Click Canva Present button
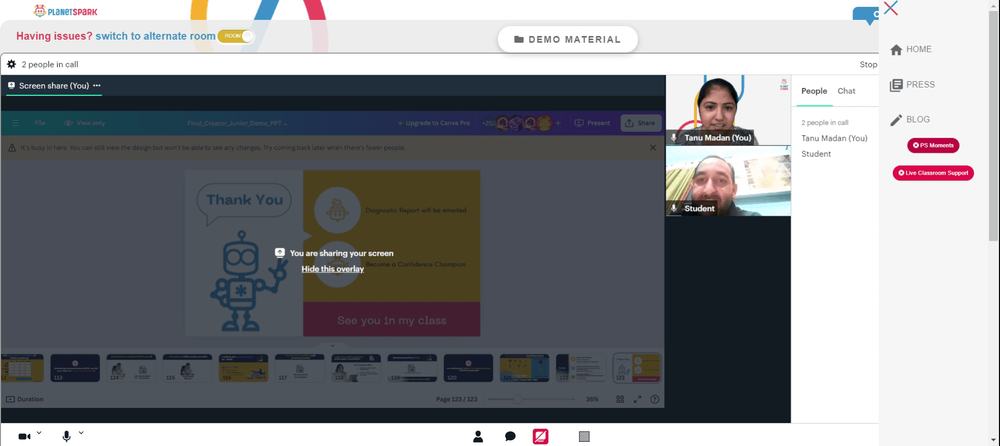This screenshot has width=1000, height=446. click(x=592, y=123)
